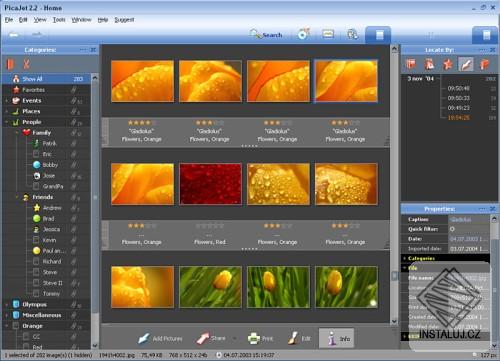Expand the Categories section in Properties
The height and width of the screenshot is (361, 500).
click(404, 258)
